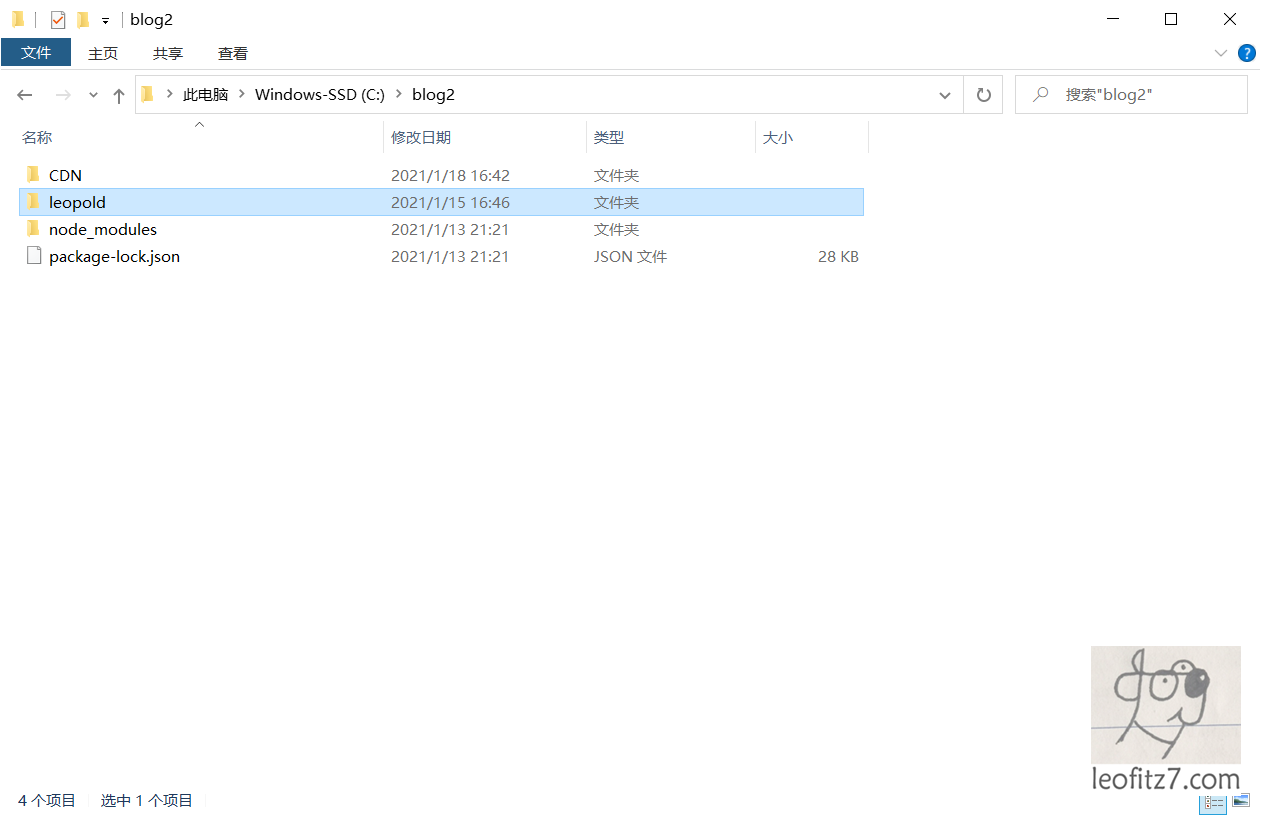Screen dimensions: 1261x816
Task: Sort files by 修改日期 column header
Action: pyautogui.click(x=421, y=138)
